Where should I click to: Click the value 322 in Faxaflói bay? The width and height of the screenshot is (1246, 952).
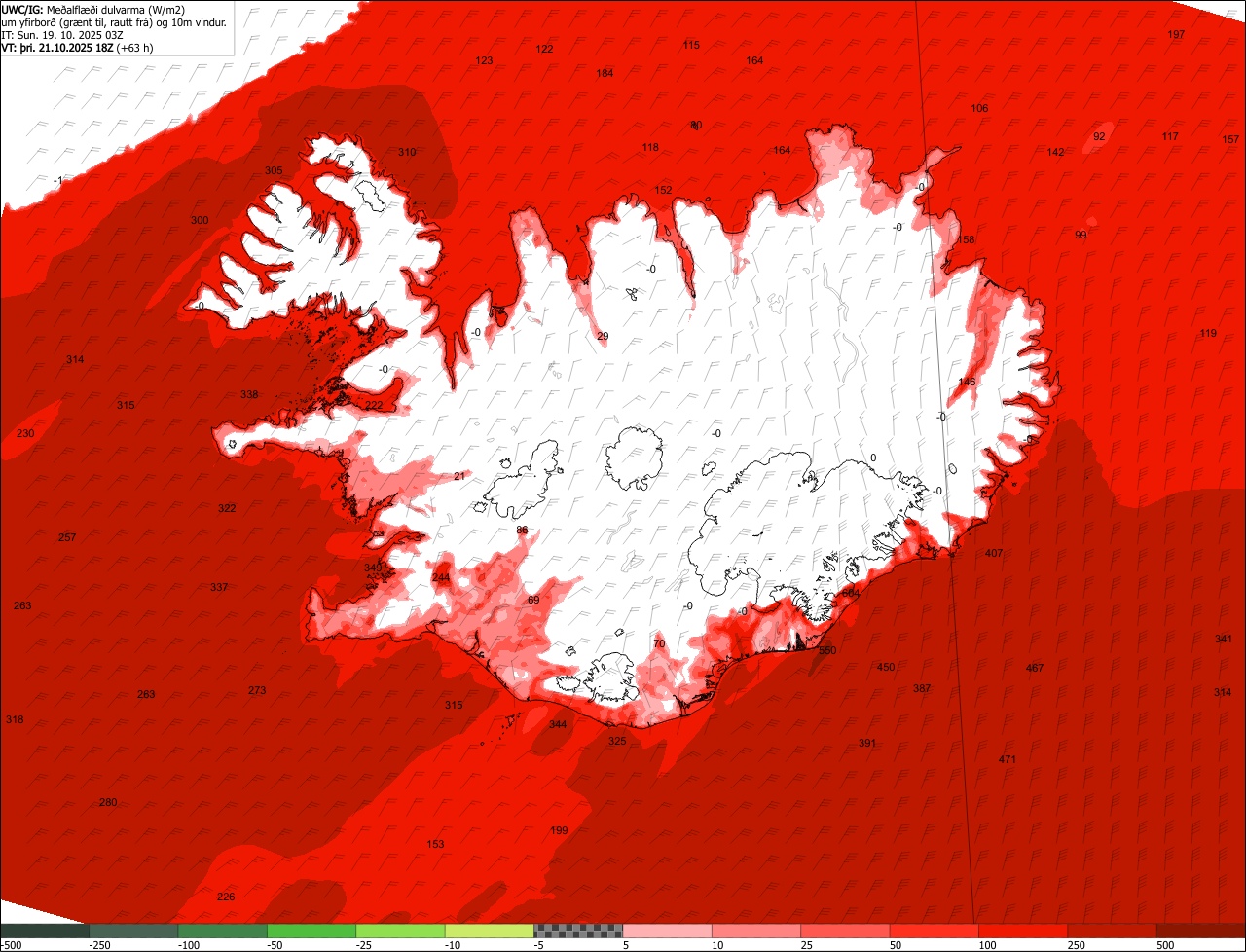tap(227, 508)
